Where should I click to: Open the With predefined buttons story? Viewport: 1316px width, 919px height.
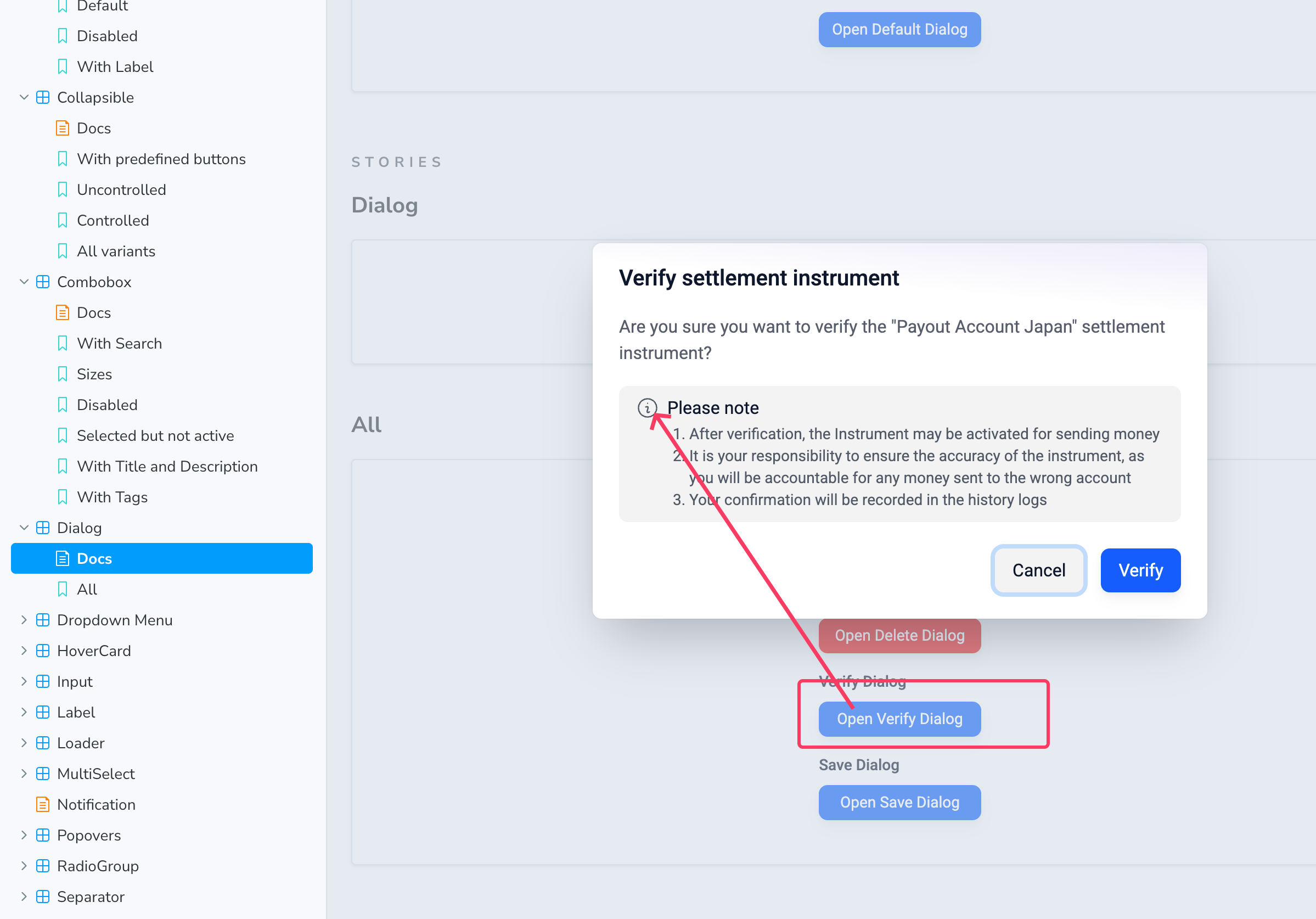[162, 159]
